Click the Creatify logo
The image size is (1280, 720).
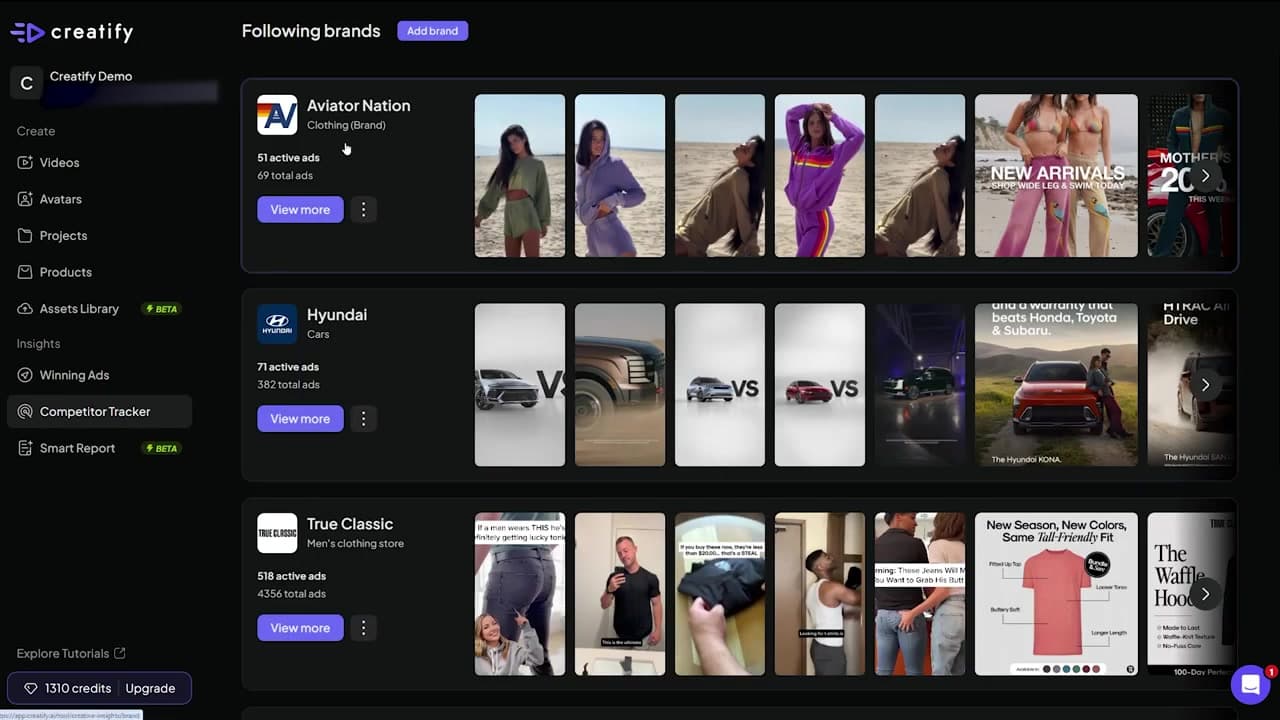[71, 32]
